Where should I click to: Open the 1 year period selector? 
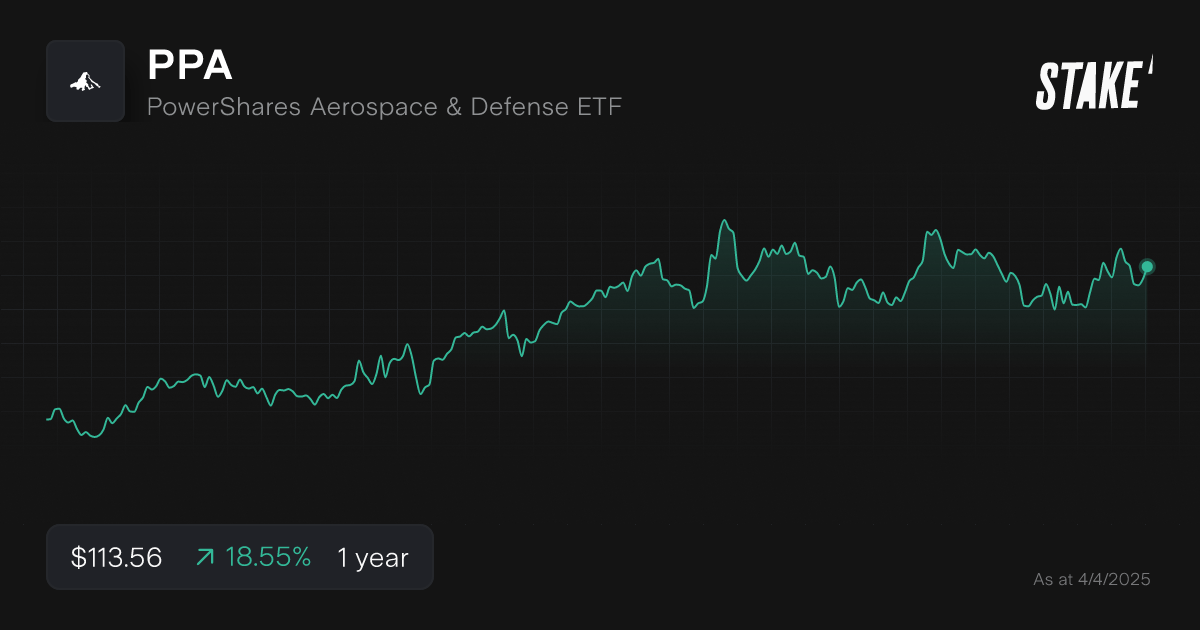click(372, 557)
